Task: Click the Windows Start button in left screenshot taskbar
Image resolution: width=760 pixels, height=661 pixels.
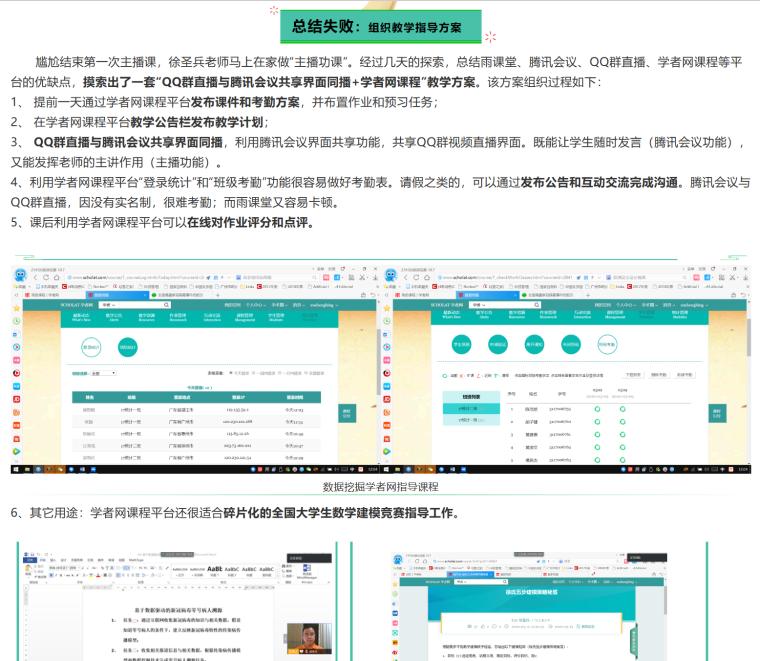Action: [x=16, y=468]
